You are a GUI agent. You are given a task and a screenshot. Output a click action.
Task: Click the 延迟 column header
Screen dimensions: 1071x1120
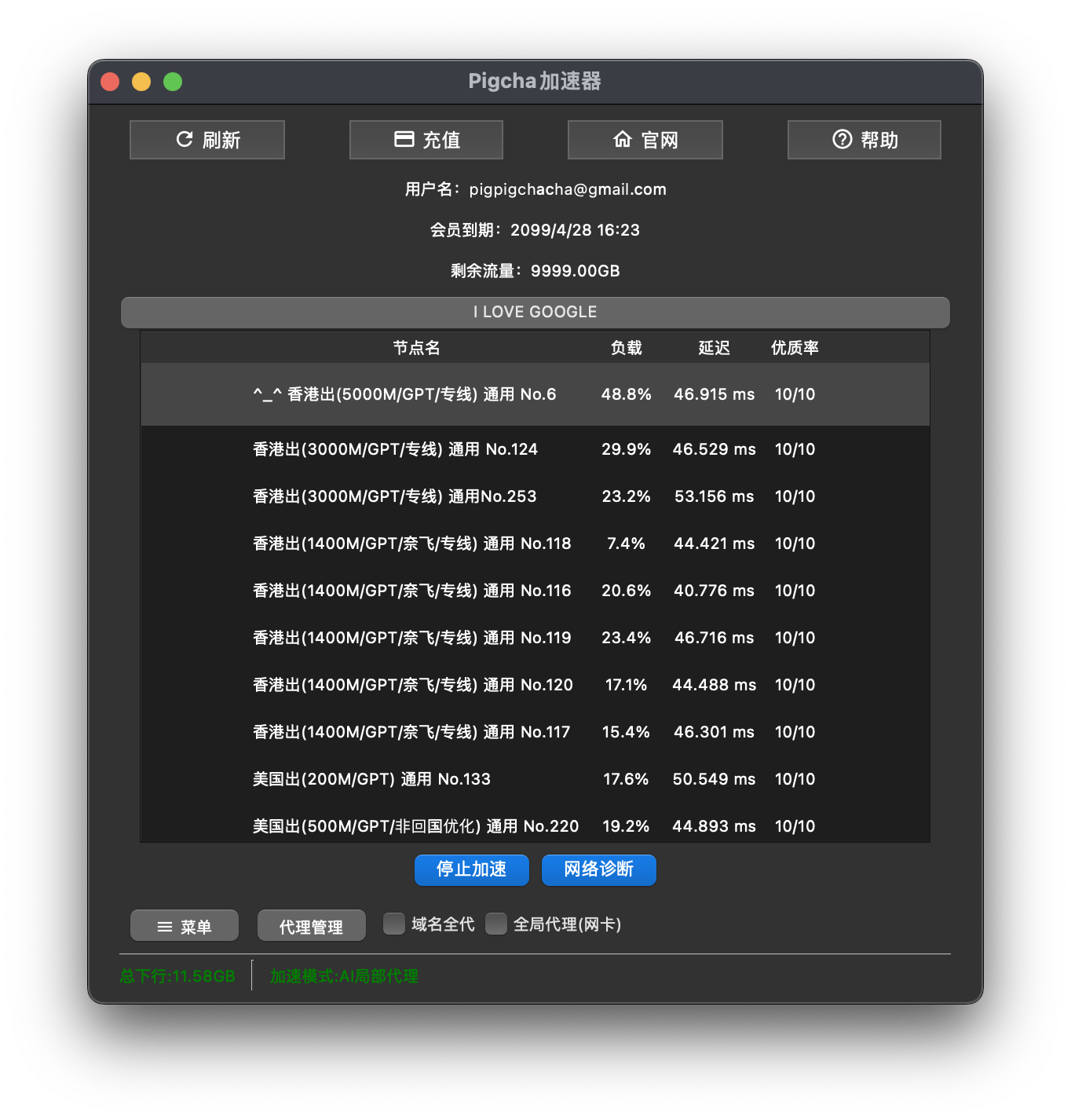coord(715,347)
